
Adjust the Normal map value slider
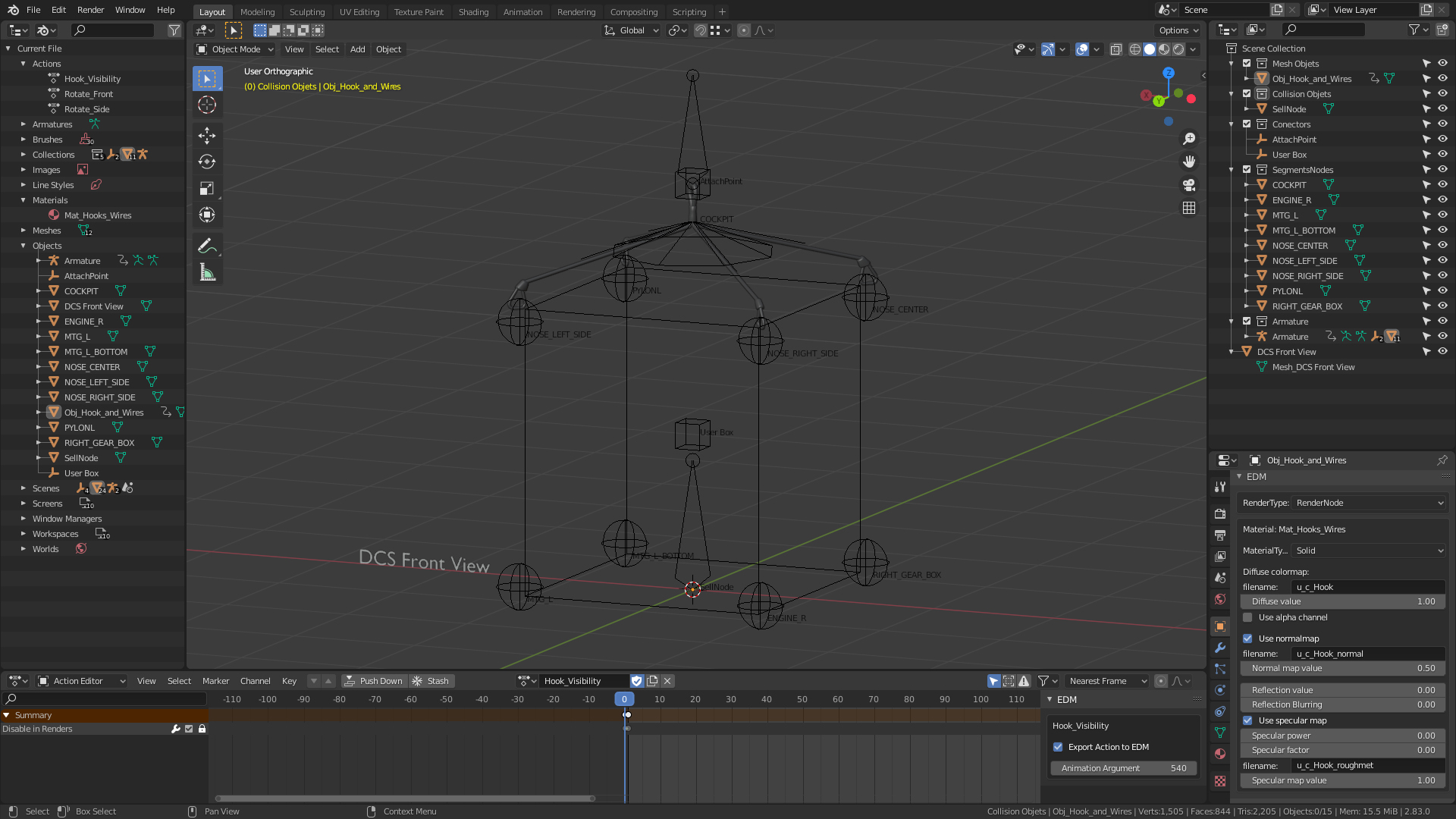[x=1342, y=668]
